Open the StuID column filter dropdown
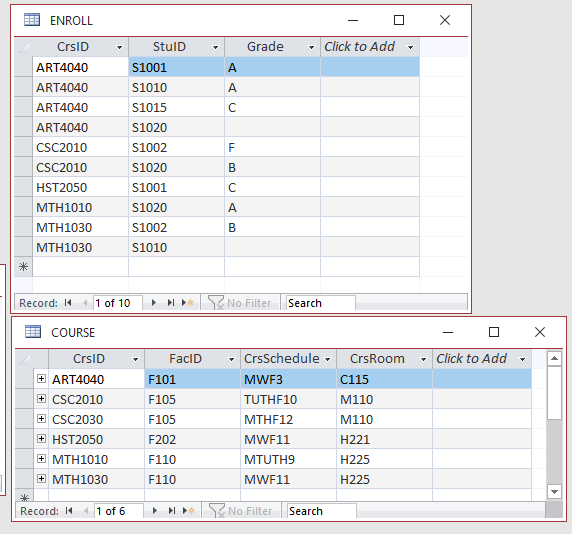This screenshot has height=534, width=572. [215, 47]
